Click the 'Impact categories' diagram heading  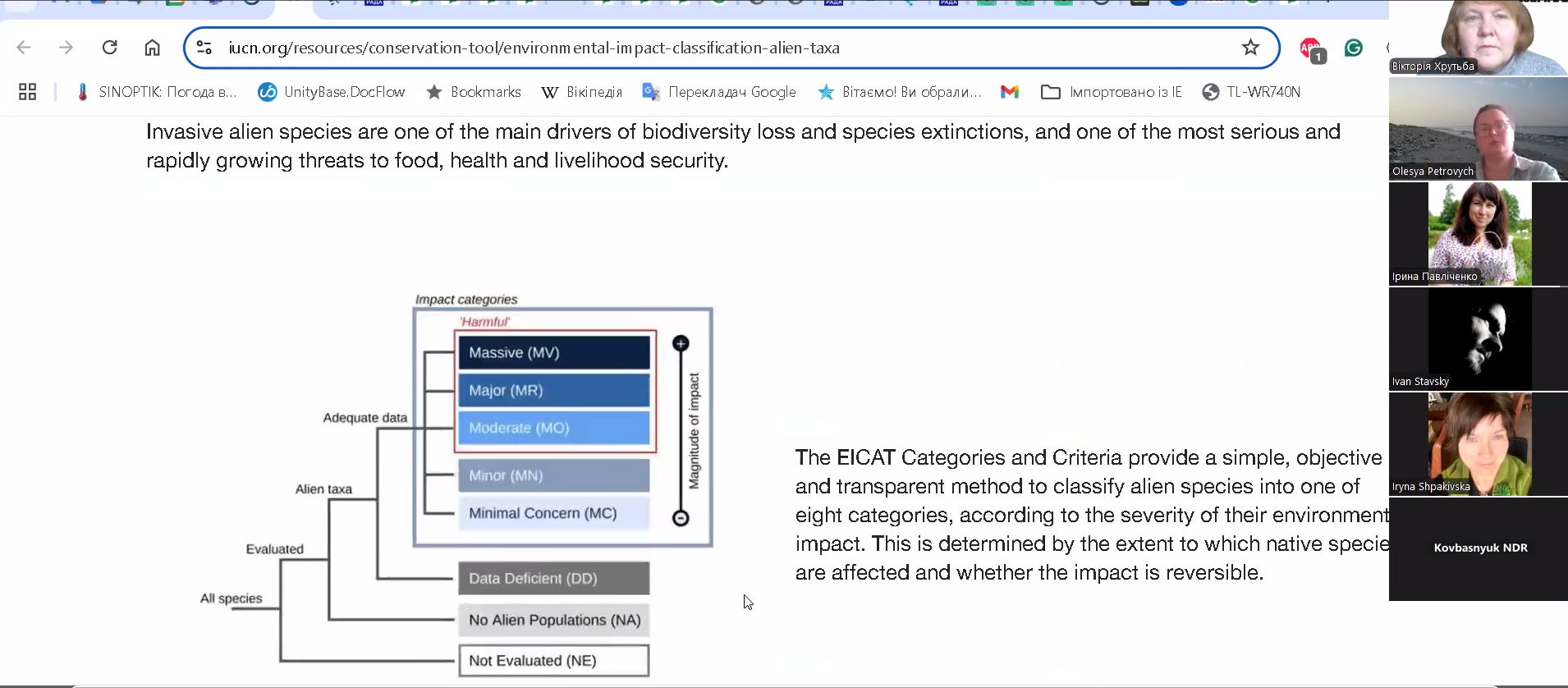466,300
